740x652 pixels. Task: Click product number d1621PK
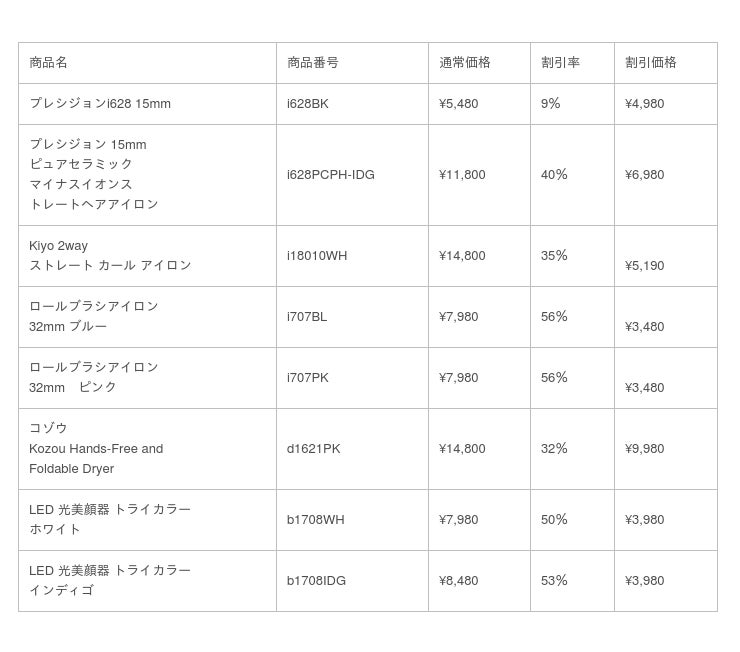[314, 449]
